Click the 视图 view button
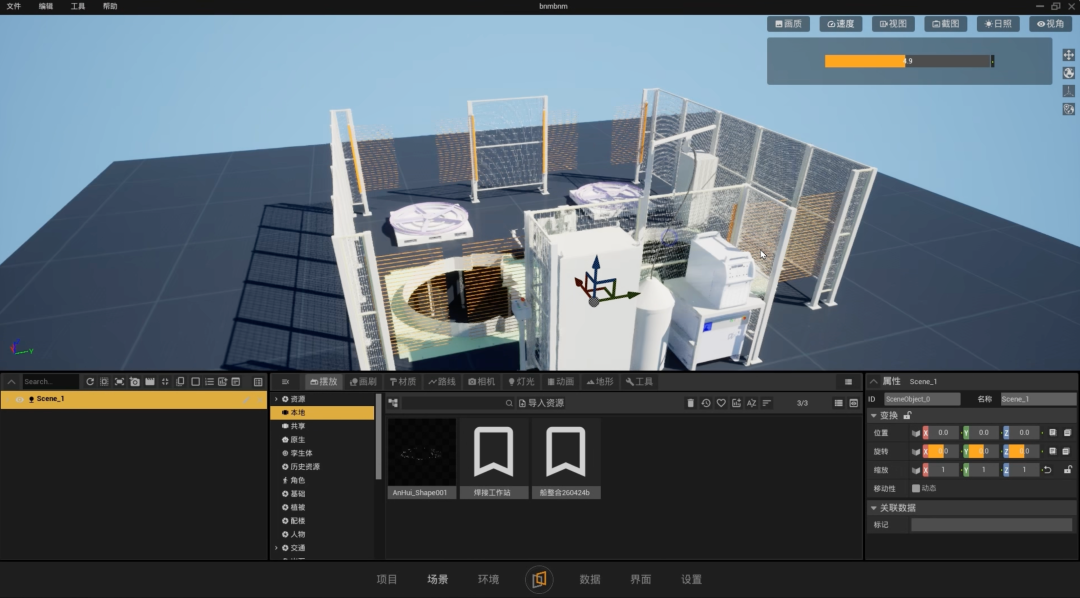Viewport: 1080px width, 598px height. 893,23
